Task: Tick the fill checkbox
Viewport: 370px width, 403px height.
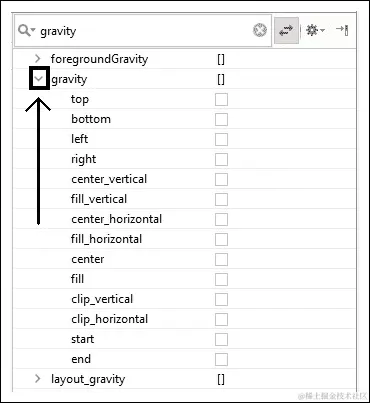Action: (221, 279)
